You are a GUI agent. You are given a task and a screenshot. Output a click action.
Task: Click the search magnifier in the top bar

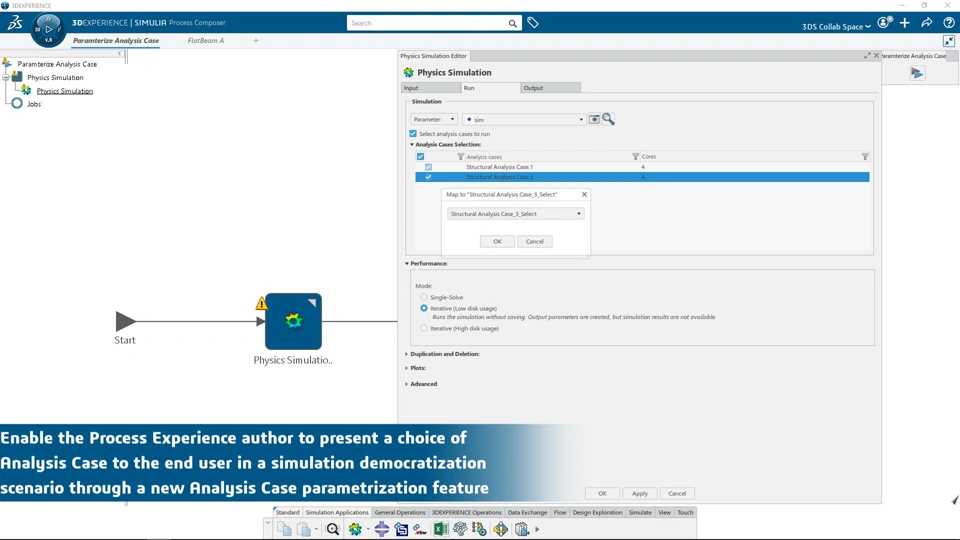512,23
